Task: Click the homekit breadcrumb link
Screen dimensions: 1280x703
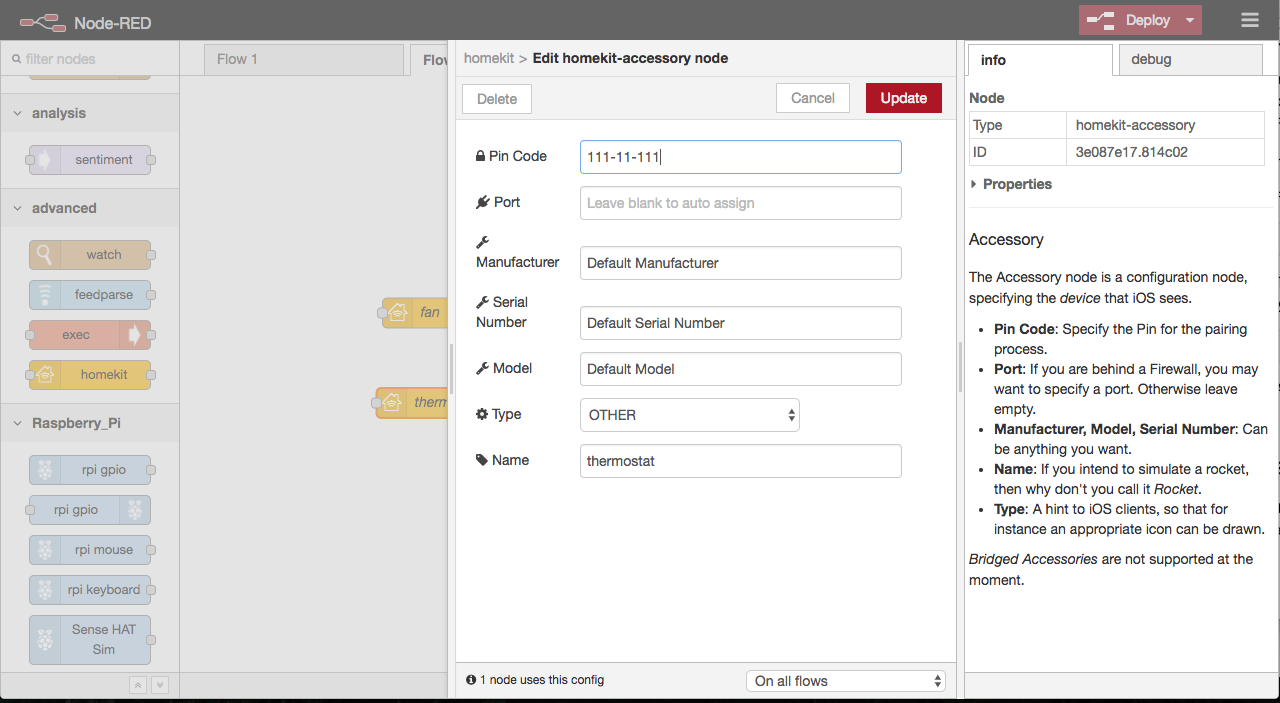Action: [489, 59]
